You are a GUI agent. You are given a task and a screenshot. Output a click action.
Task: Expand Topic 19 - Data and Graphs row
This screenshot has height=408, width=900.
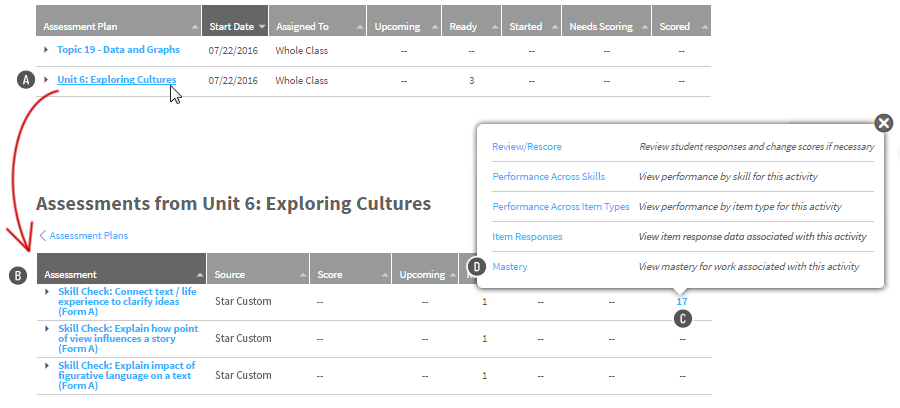pos(46,50)
